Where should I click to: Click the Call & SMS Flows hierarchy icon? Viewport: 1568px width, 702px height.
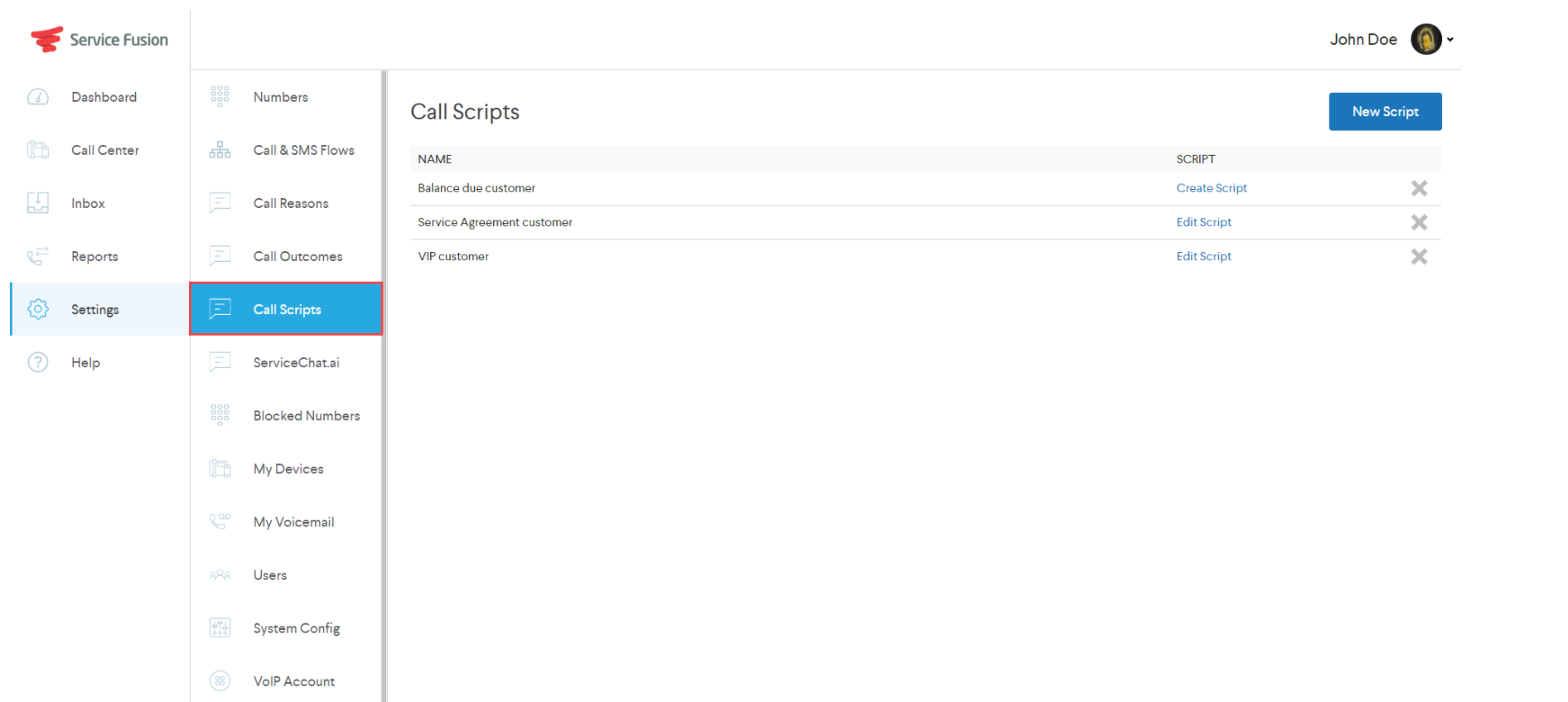[220, 150]
